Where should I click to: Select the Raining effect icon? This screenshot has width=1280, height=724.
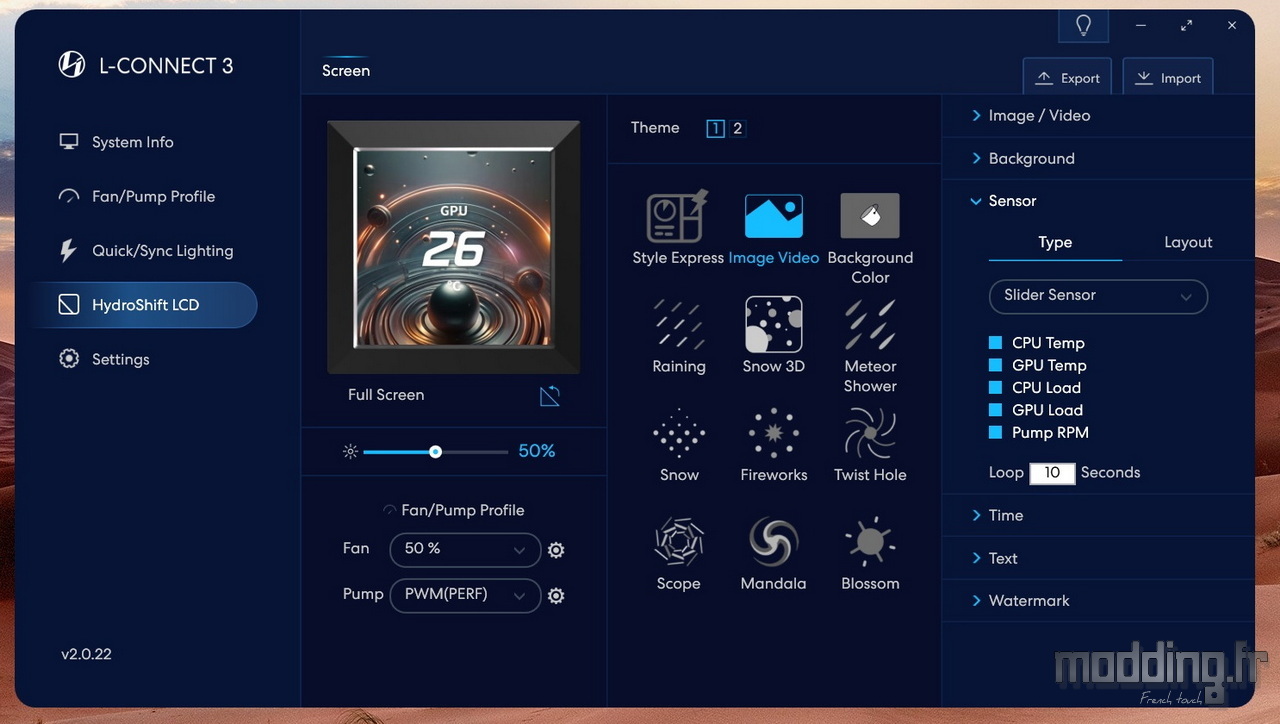(678, 325)
